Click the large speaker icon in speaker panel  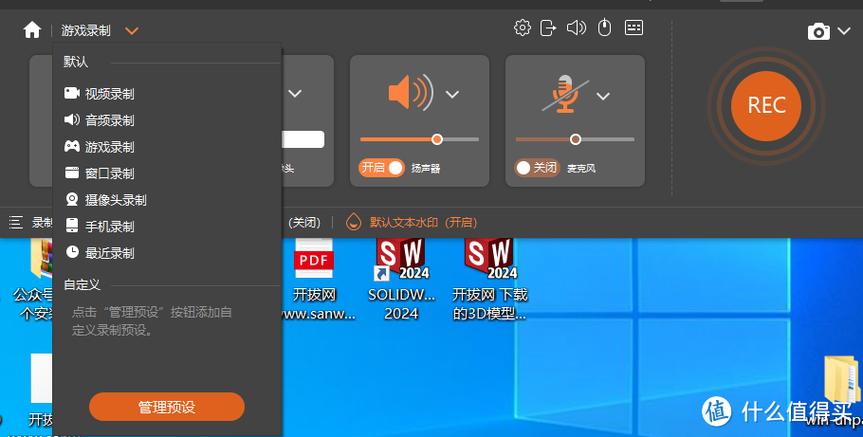pyautogui.click(x=410, y=92)
